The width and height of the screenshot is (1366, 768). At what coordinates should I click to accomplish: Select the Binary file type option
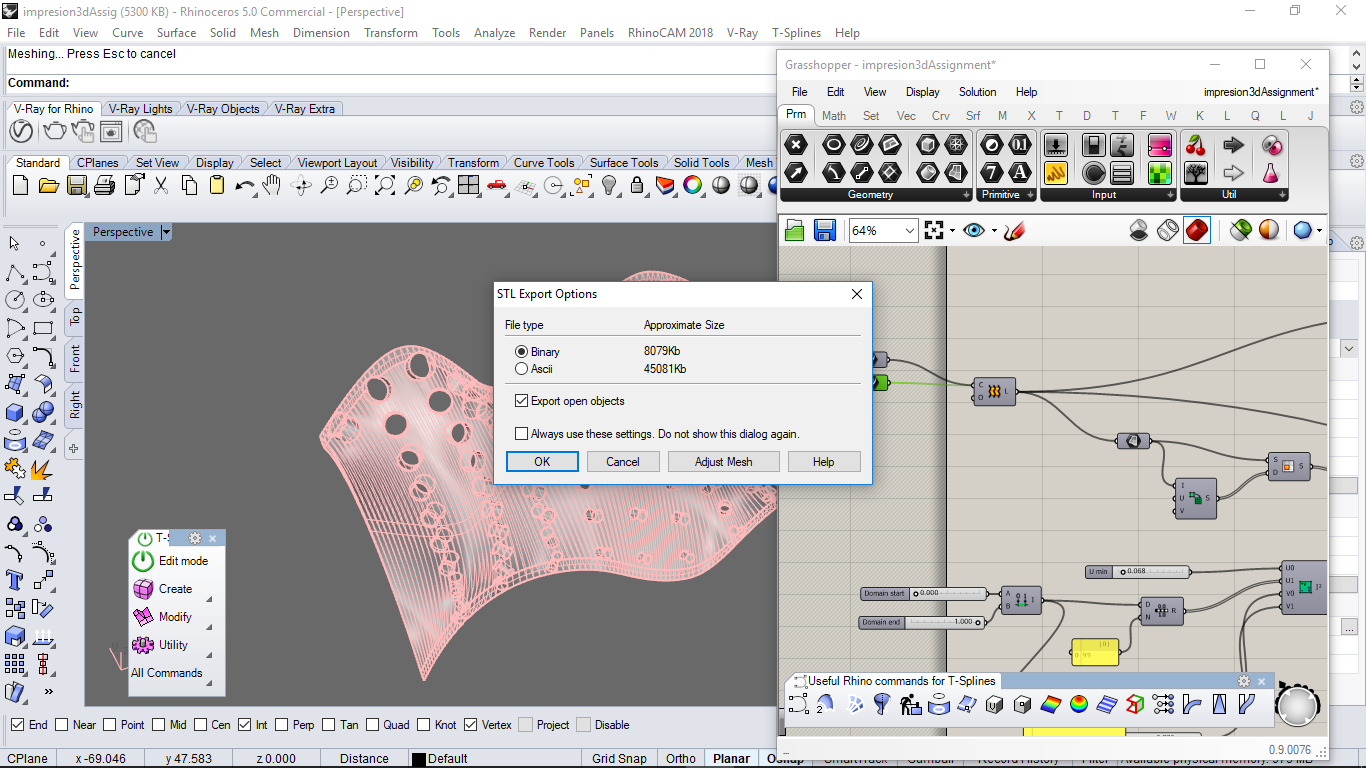[521, 352]
